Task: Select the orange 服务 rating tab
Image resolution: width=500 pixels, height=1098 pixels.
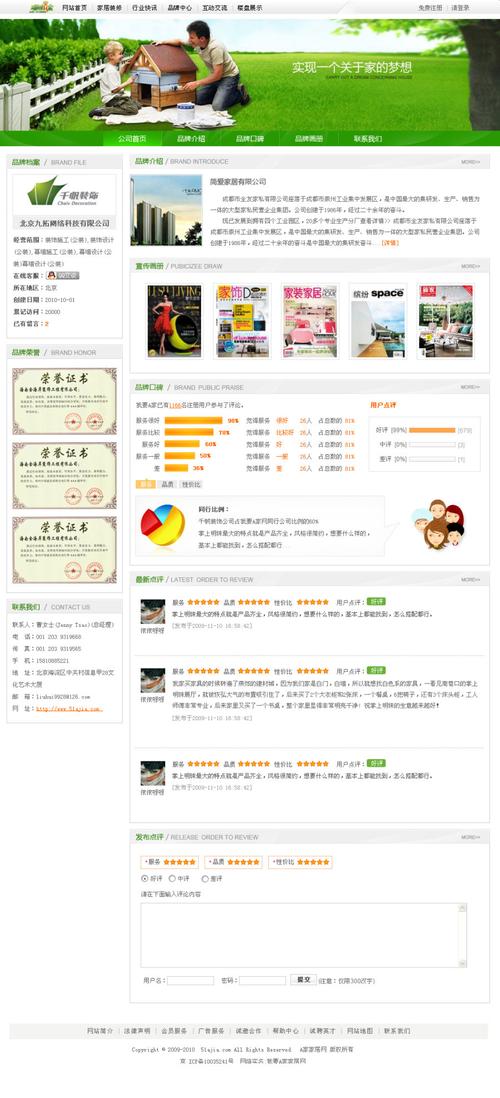Action: tap(146, 485)
